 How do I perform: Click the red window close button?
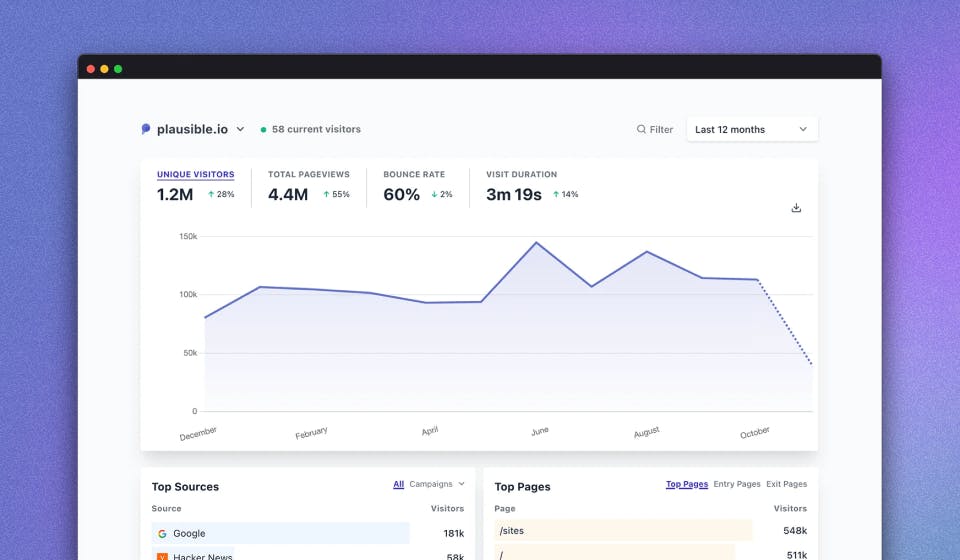coord(91,69)
